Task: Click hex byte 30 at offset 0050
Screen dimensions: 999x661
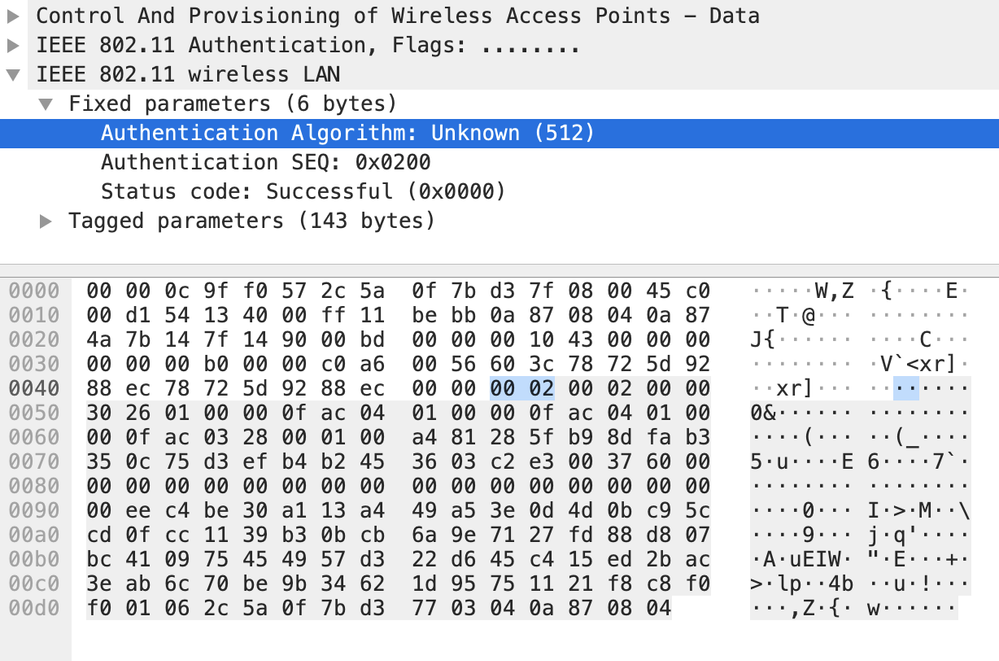Action: pos(99,412)
